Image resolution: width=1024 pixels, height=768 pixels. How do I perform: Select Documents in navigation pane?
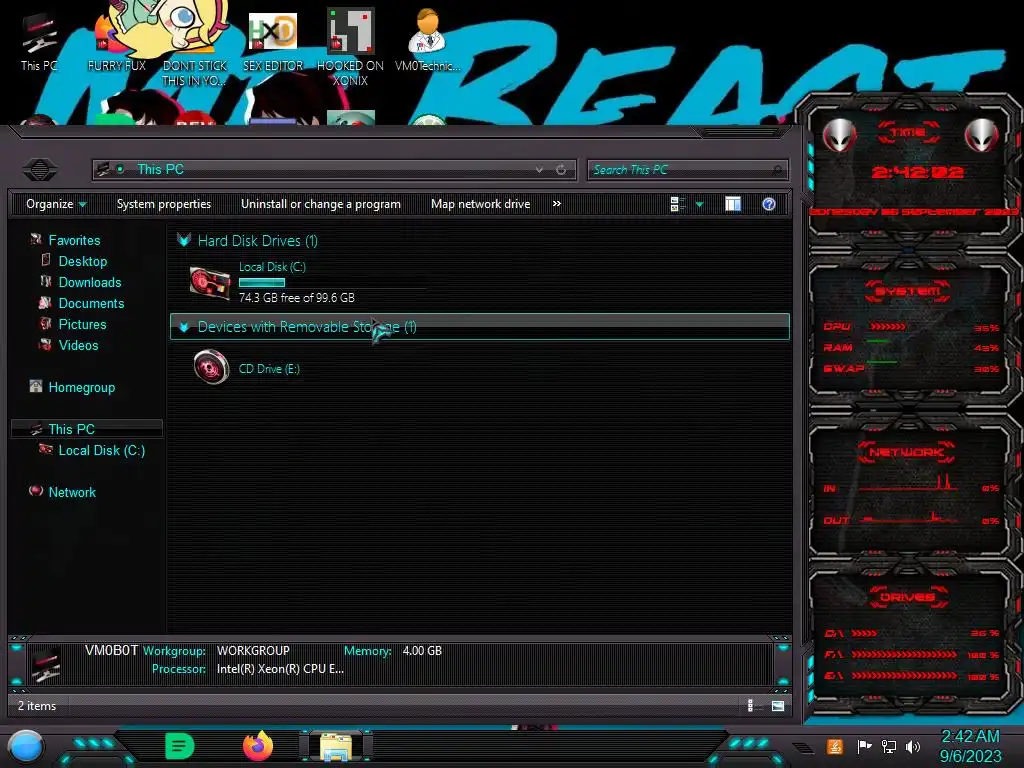click(x=91, y=303)
